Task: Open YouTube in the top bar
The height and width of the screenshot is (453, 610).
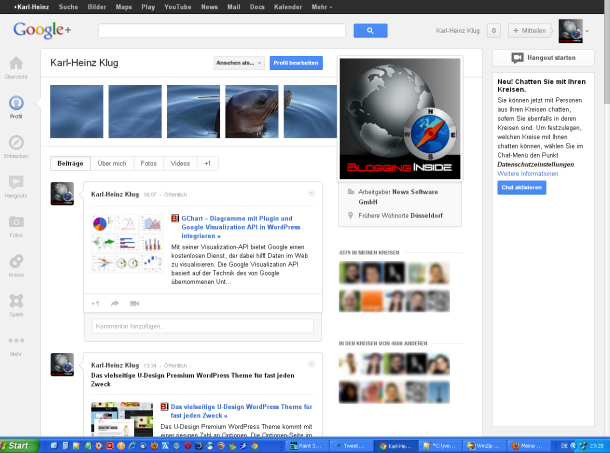Action: [178, 7]
